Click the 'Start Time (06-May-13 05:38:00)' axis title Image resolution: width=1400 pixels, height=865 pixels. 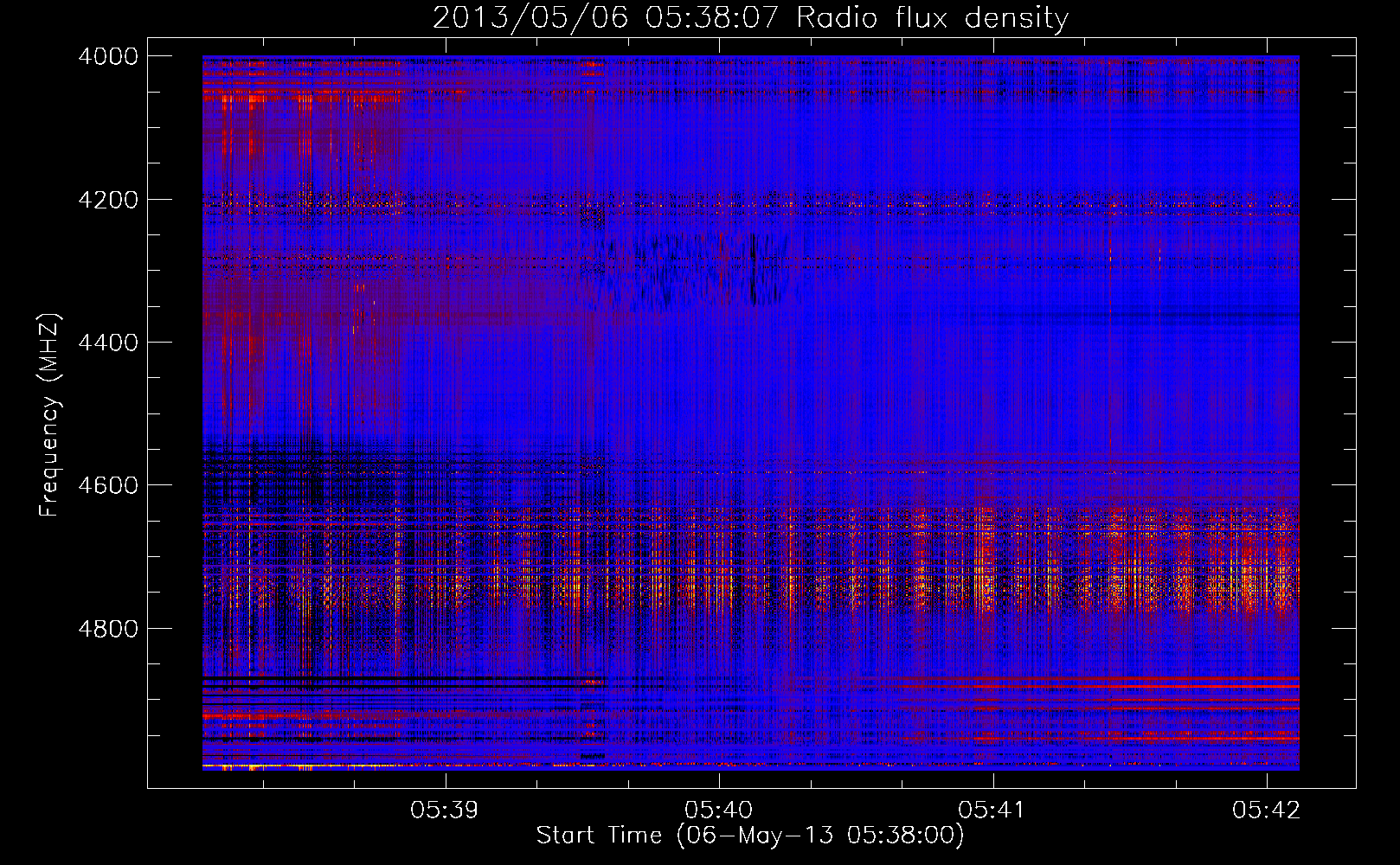[x=750, y=836]
